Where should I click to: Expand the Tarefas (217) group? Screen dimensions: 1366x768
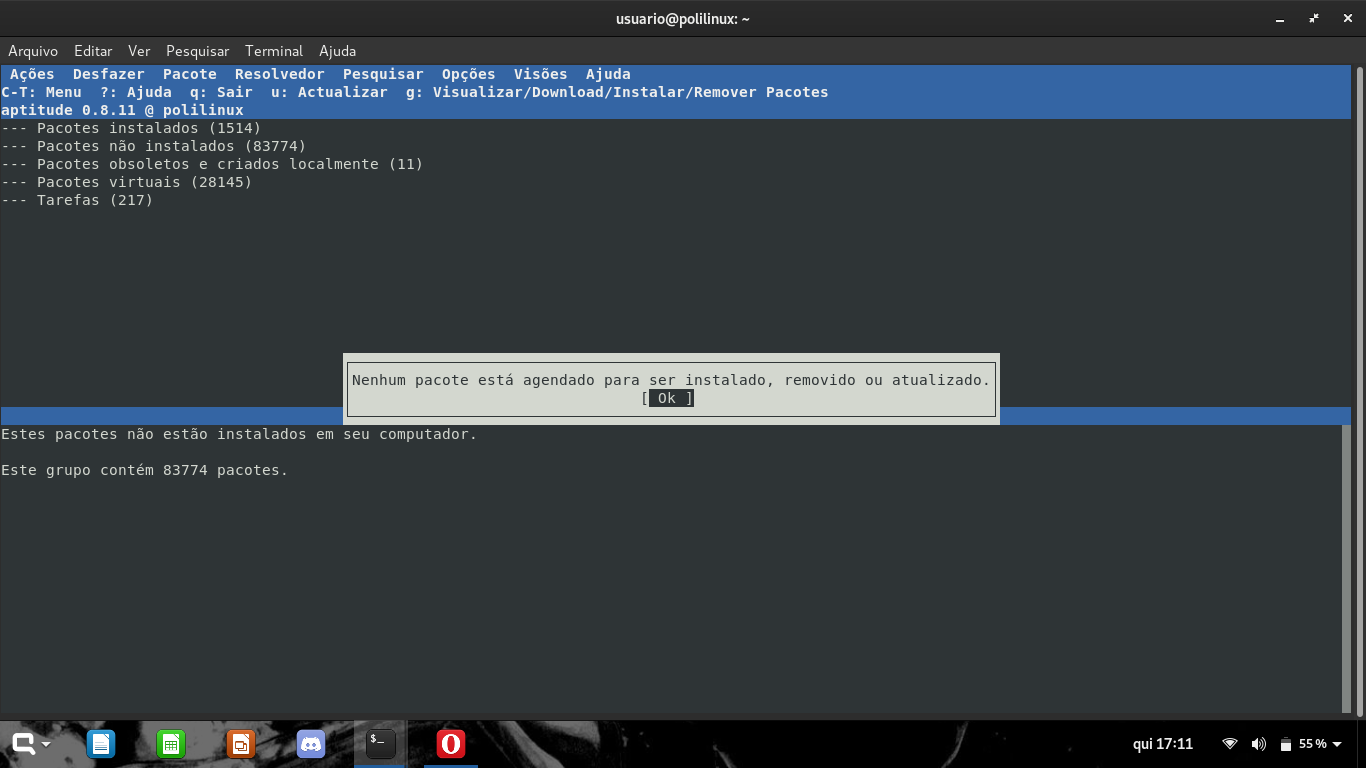[x=77, y=200]
